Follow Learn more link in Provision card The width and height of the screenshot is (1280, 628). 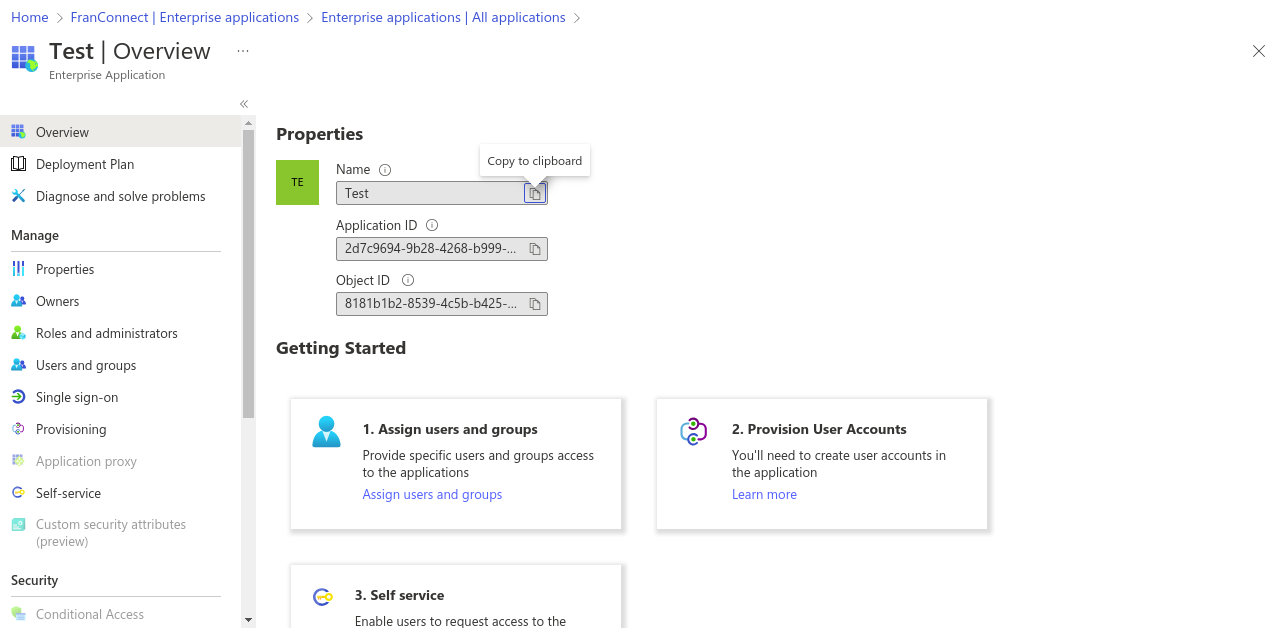[764, 495]
